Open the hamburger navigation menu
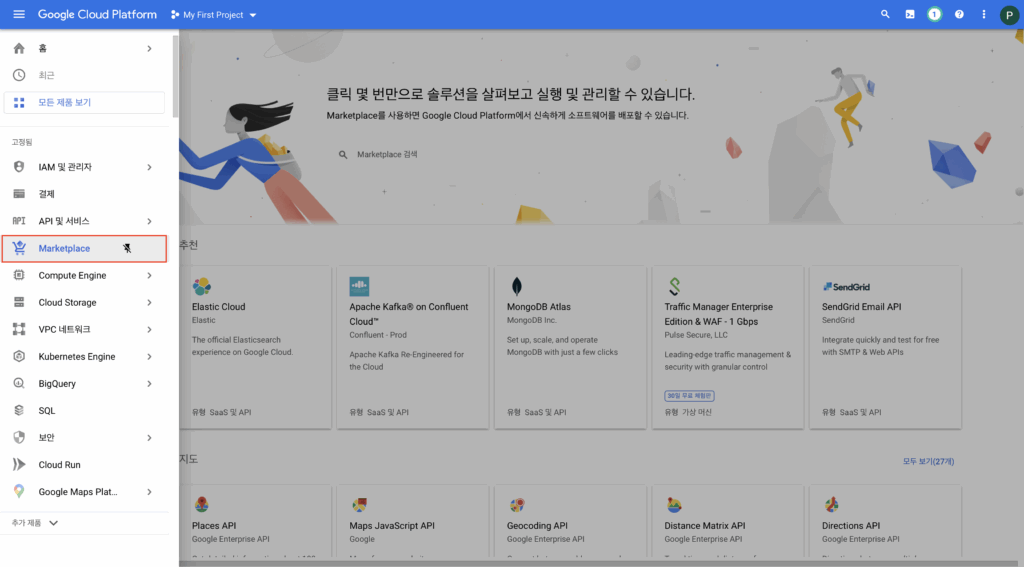This screenshot has width=1024, height=567. point(19,14)
